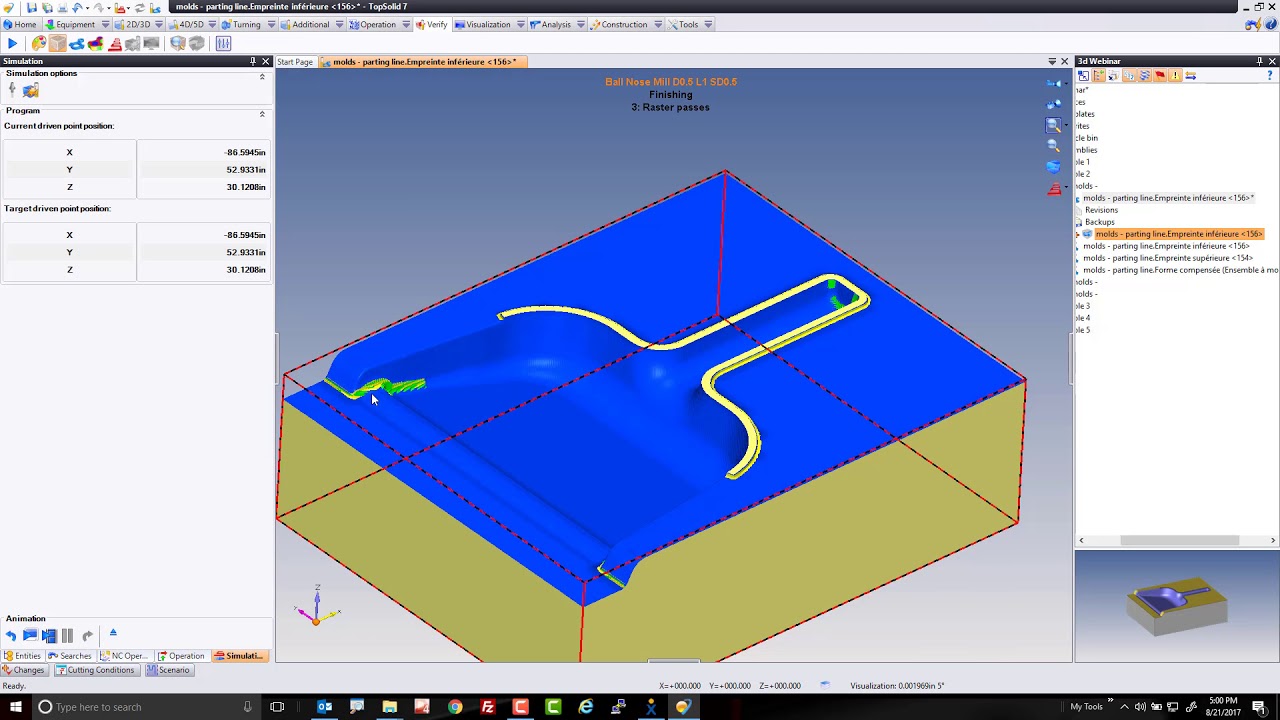
Task: Toggle the second icon in the 3d Webinar toolbar
Action: tap(1099, 76)
